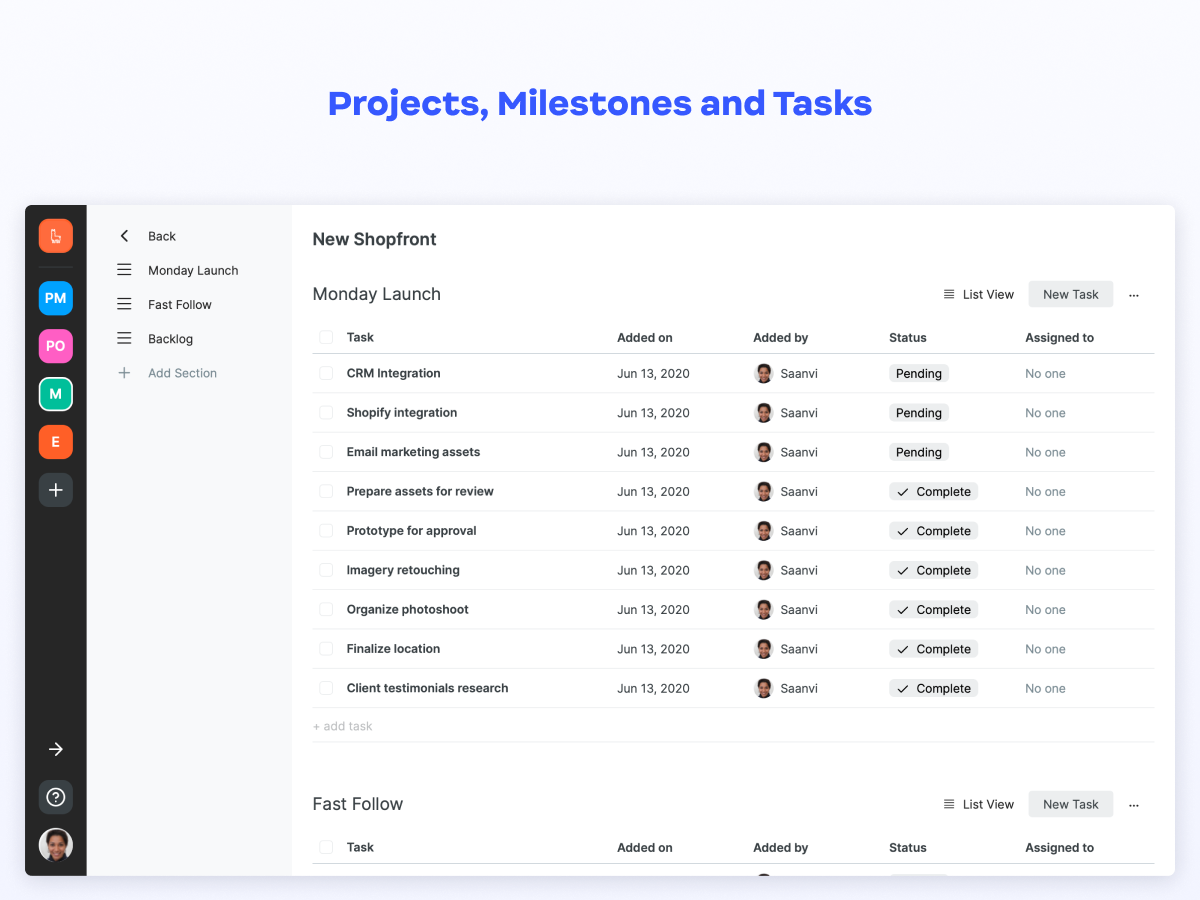Open the Client testimonials research title

pos(428,688)
